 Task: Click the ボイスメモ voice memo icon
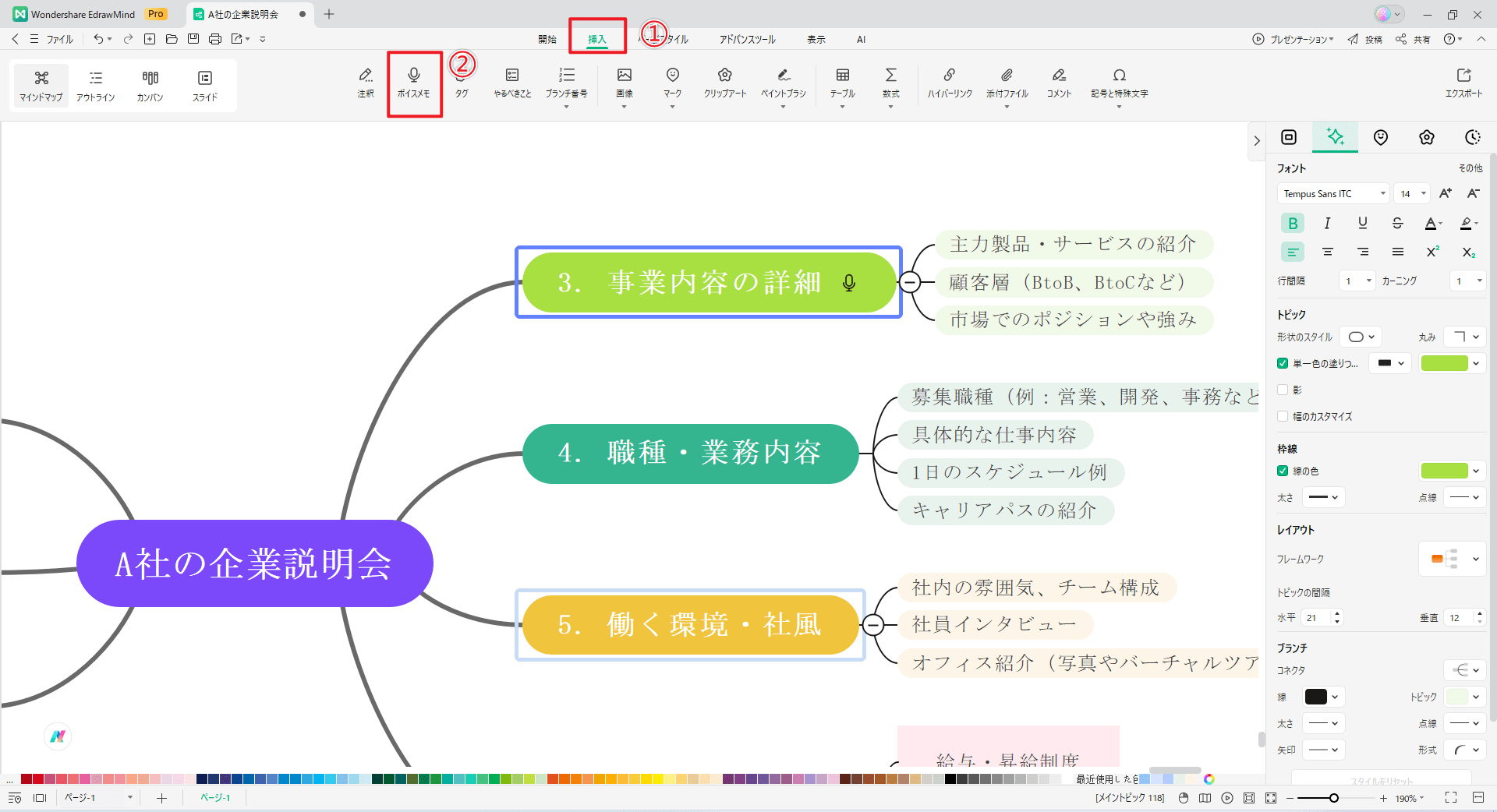(x=413, y=82)
